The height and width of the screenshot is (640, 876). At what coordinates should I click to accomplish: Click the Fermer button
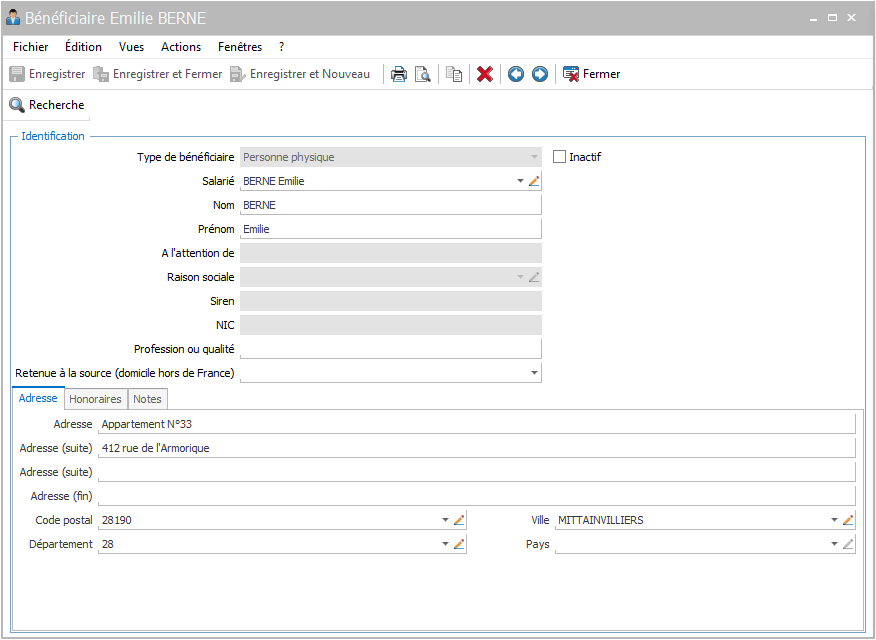(592, 74)
